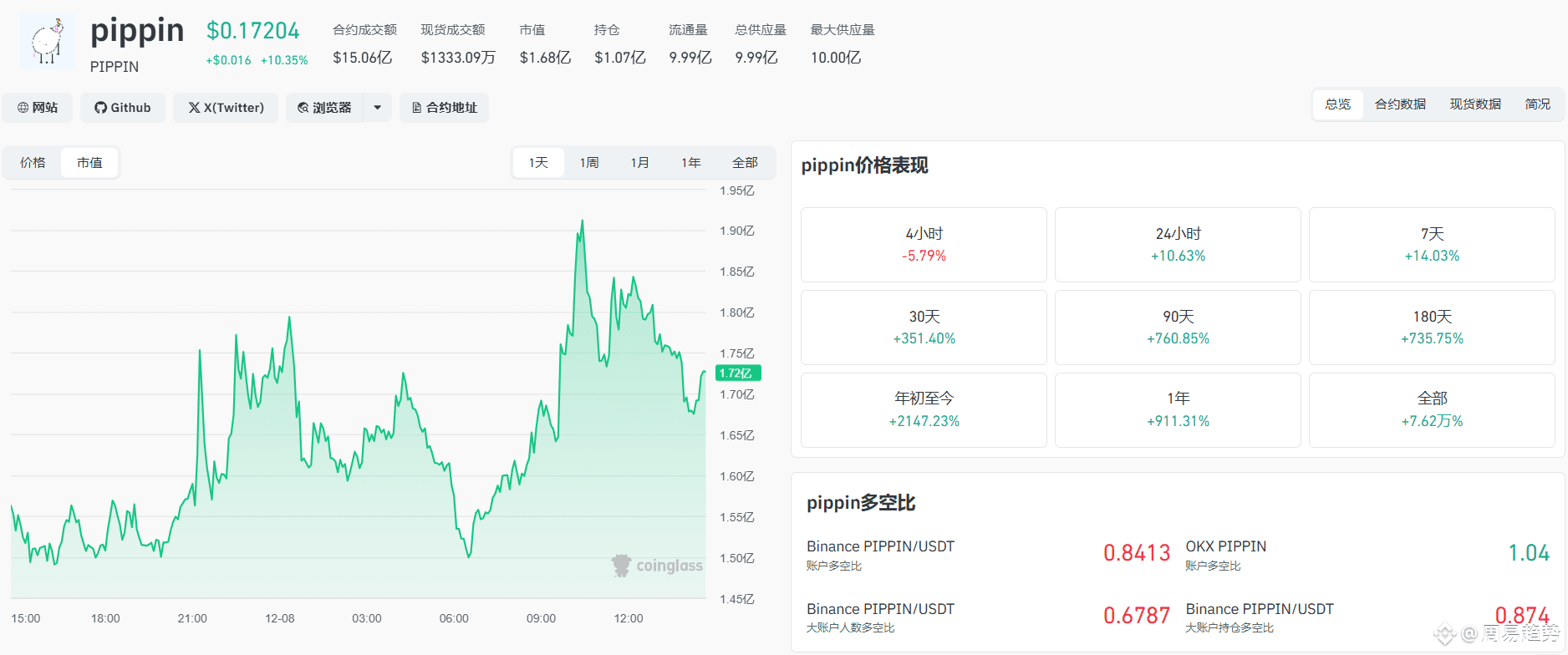
Task: Click the 现货成交额 $1333.09万 value
Action: click(x=458, y=58)
